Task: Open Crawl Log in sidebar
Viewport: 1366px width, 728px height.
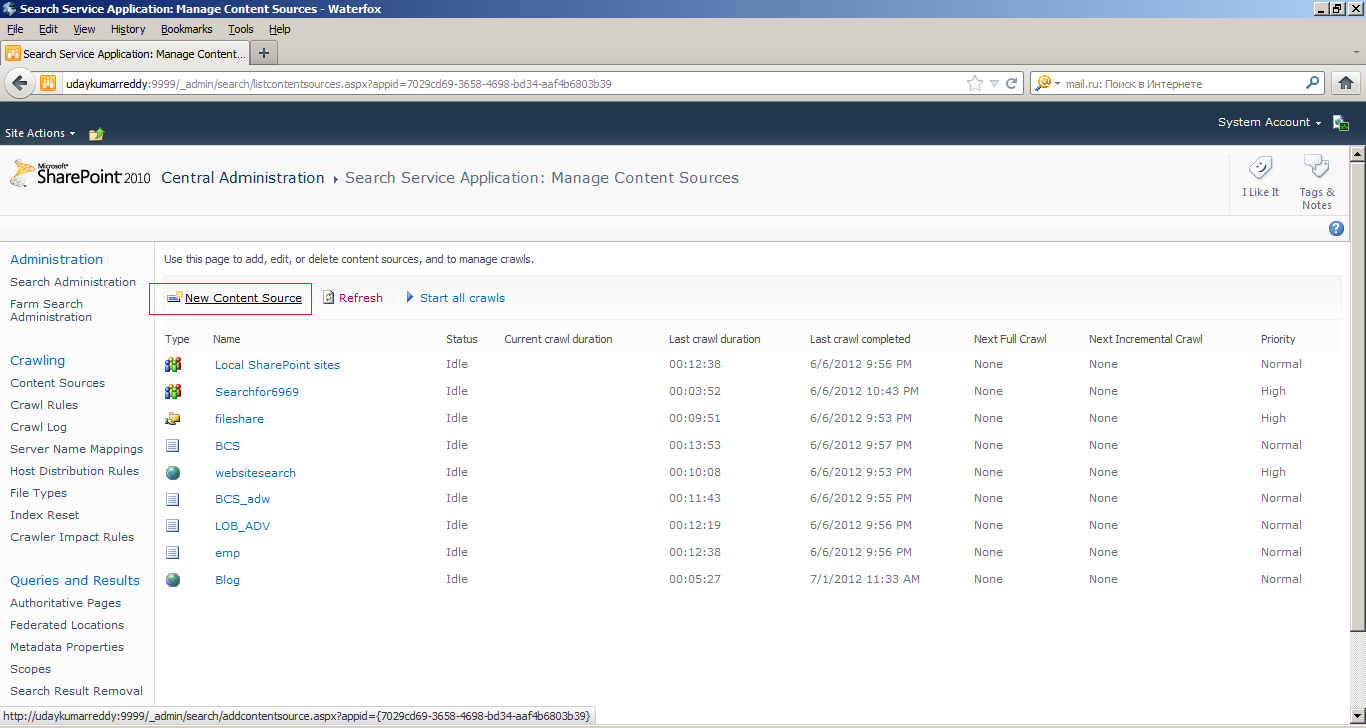Action: [x=38, y=427]
